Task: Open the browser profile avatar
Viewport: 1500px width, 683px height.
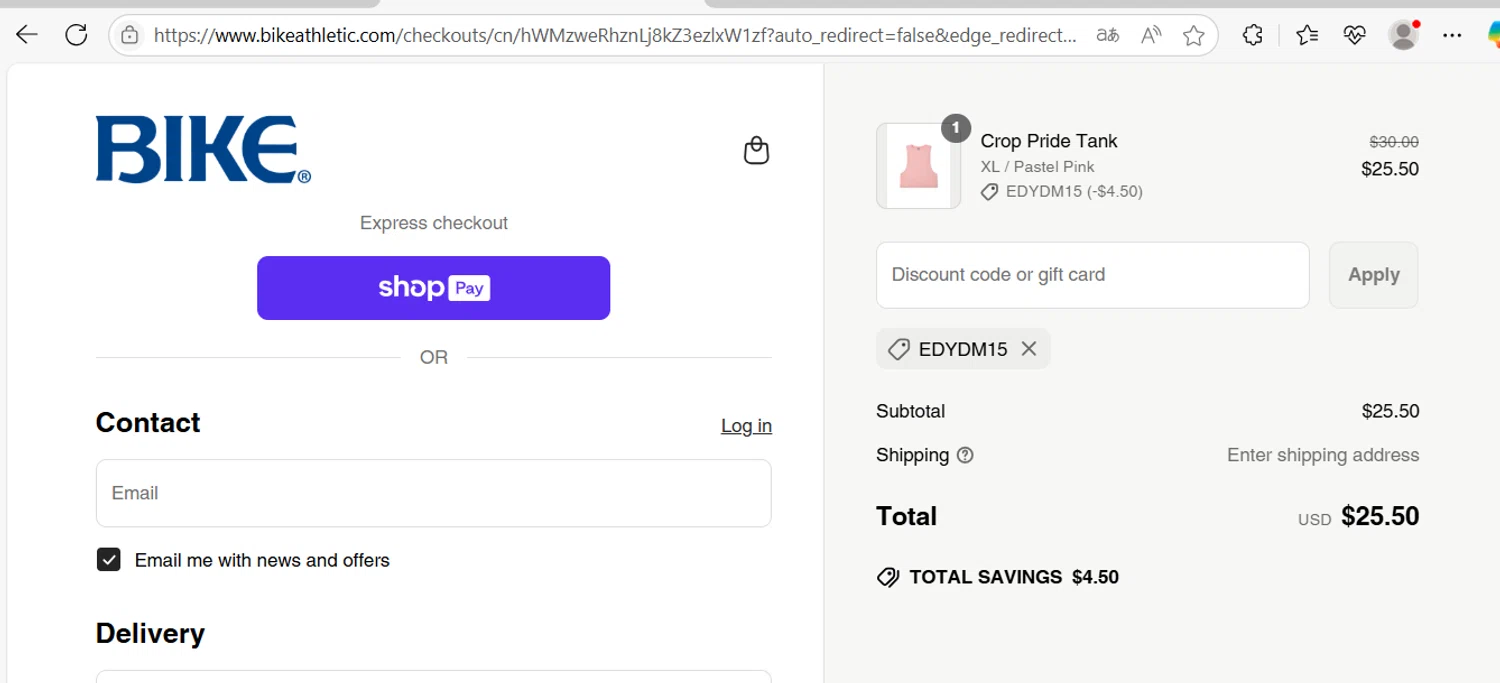Action: pyautogui.click(x=1404, y=35)
